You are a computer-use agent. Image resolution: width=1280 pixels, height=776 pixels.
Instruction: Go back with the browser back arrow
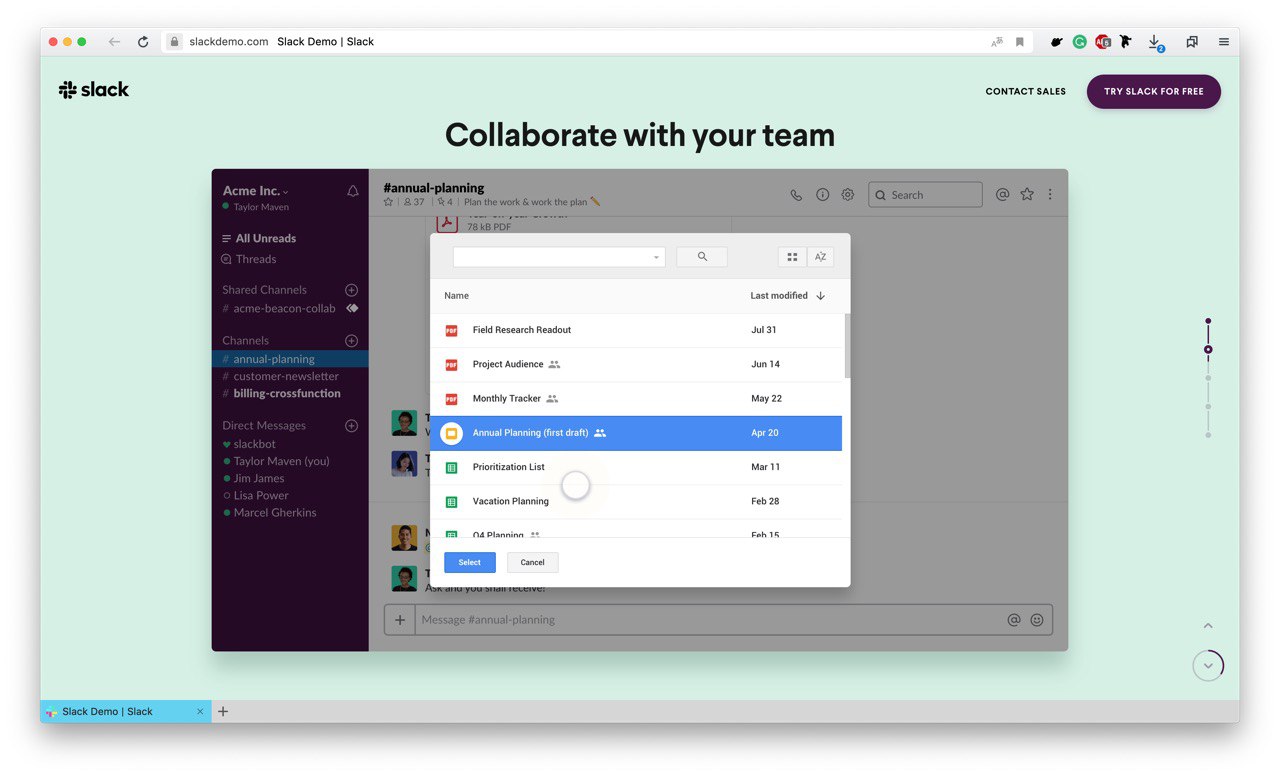point(114,42)
